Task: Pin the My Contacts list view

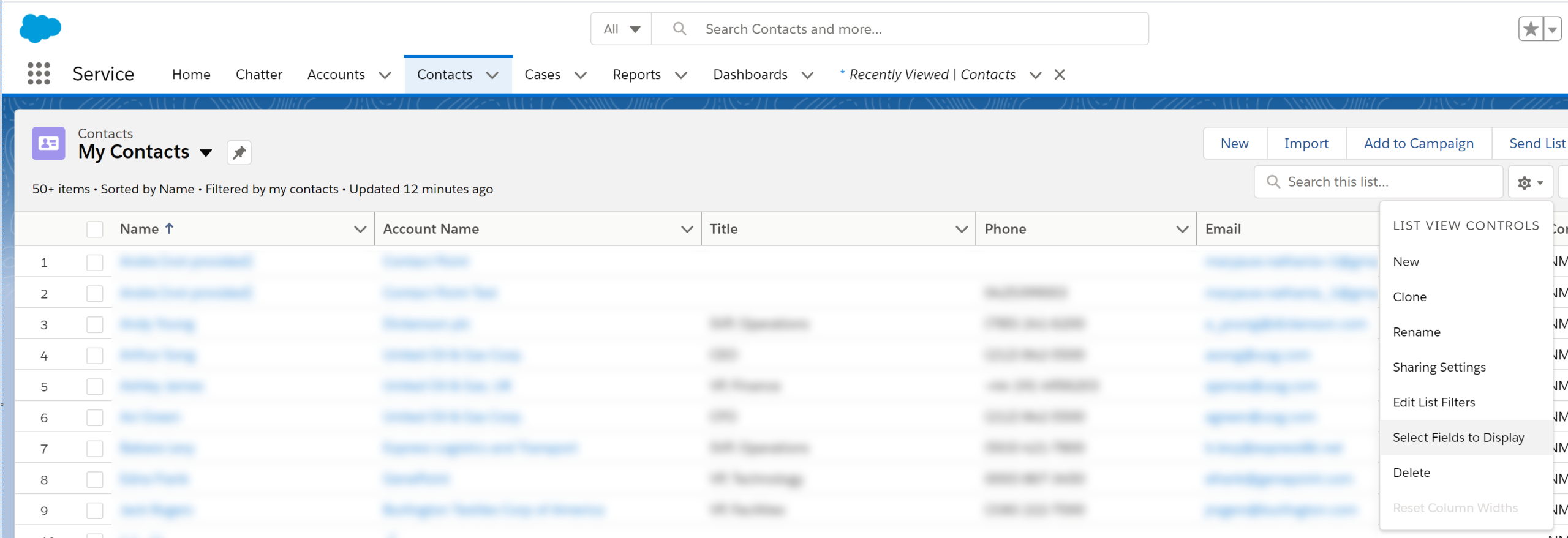Action: pos(239,152)
